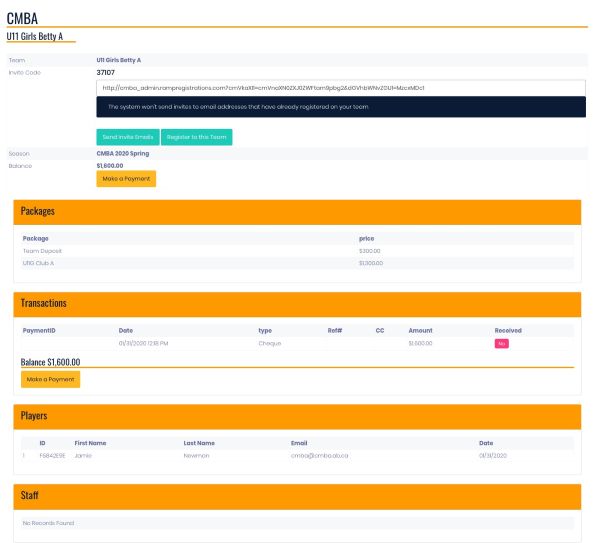600x543 pixels.
Task: Click the Packages section header
Action: [297, 212]
